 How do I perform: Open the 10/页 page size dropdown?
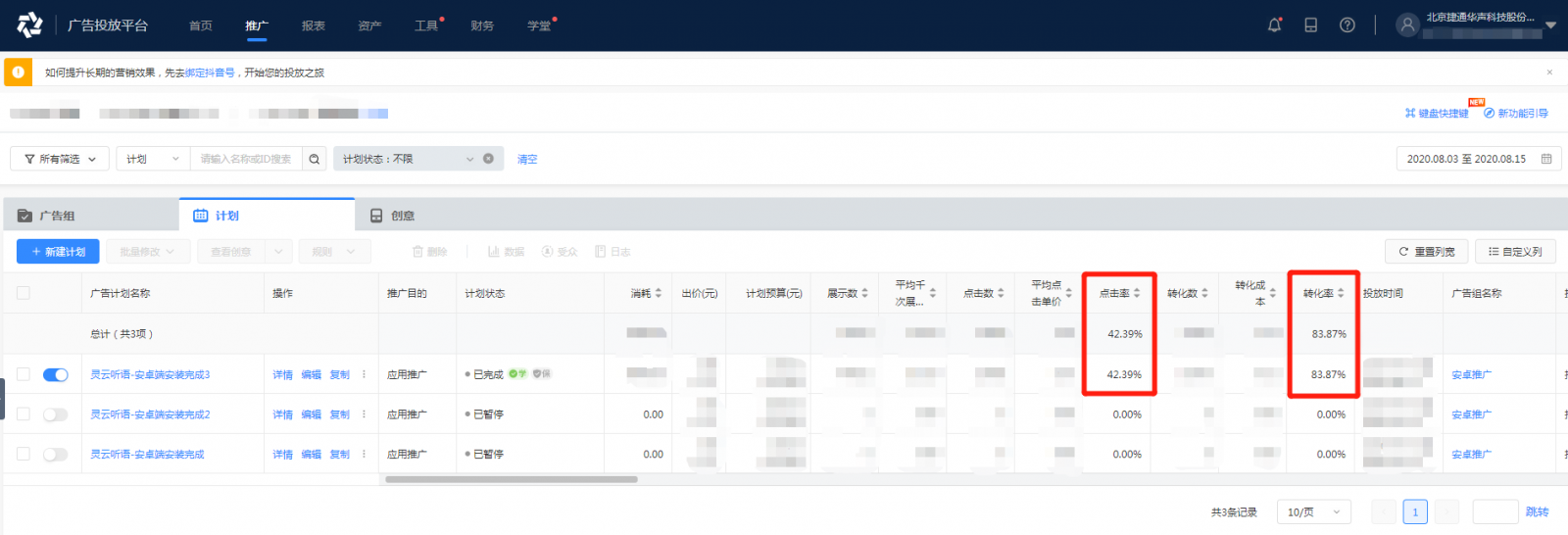[1313, 511]
